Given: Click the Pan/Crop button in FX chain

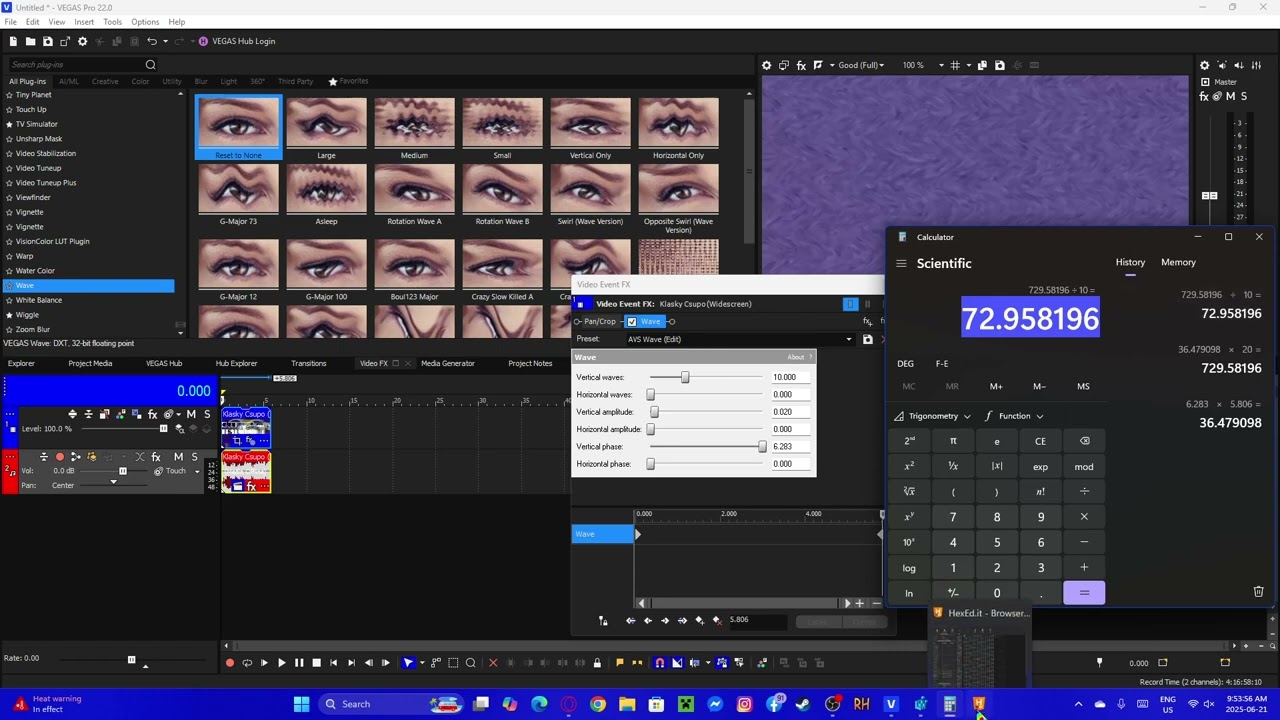Looking at the screenshot, I should [600, 321].
